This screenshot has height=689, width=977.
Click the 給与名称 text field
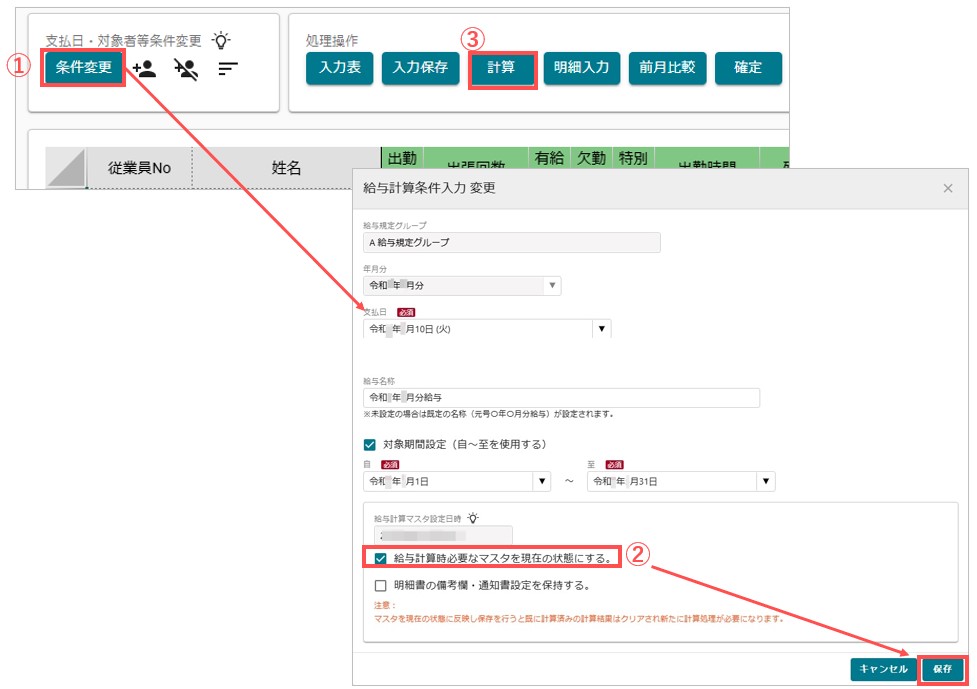[x=561, y=397]
